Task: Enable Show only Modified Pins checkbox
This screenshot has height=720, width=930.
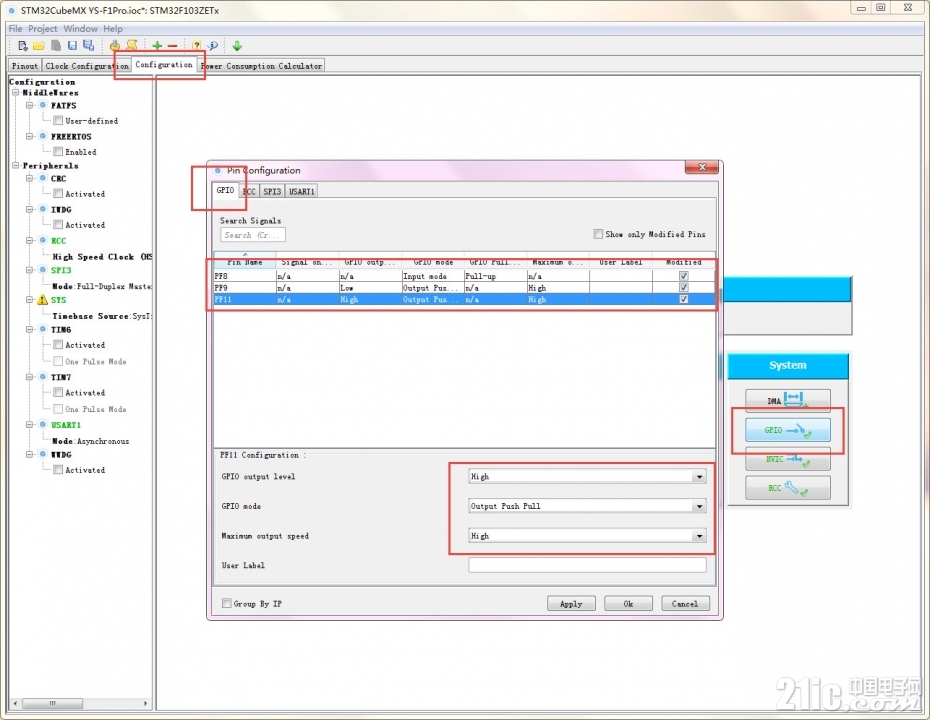Action: (598, 234)
